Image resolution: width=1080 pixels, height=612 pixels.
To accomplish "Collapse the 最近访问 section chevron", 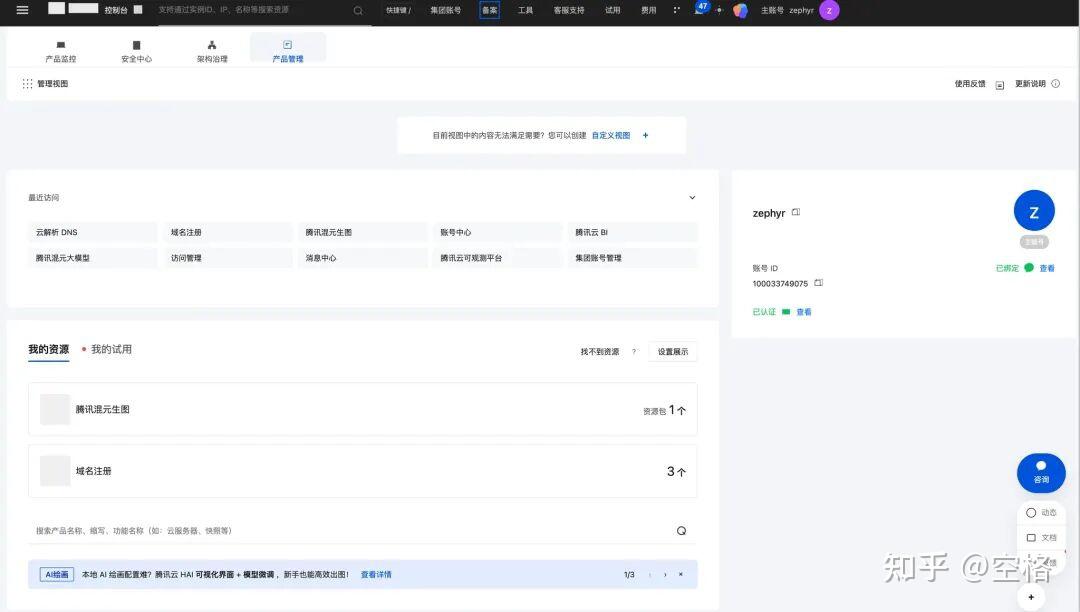I will coord(691,197).
